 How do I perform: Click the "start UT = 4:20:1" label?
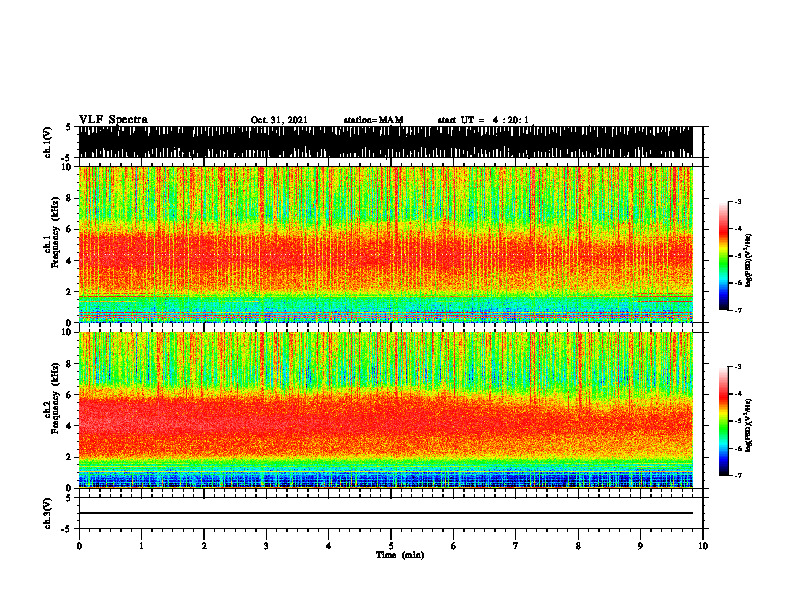(x=483, y=120)
